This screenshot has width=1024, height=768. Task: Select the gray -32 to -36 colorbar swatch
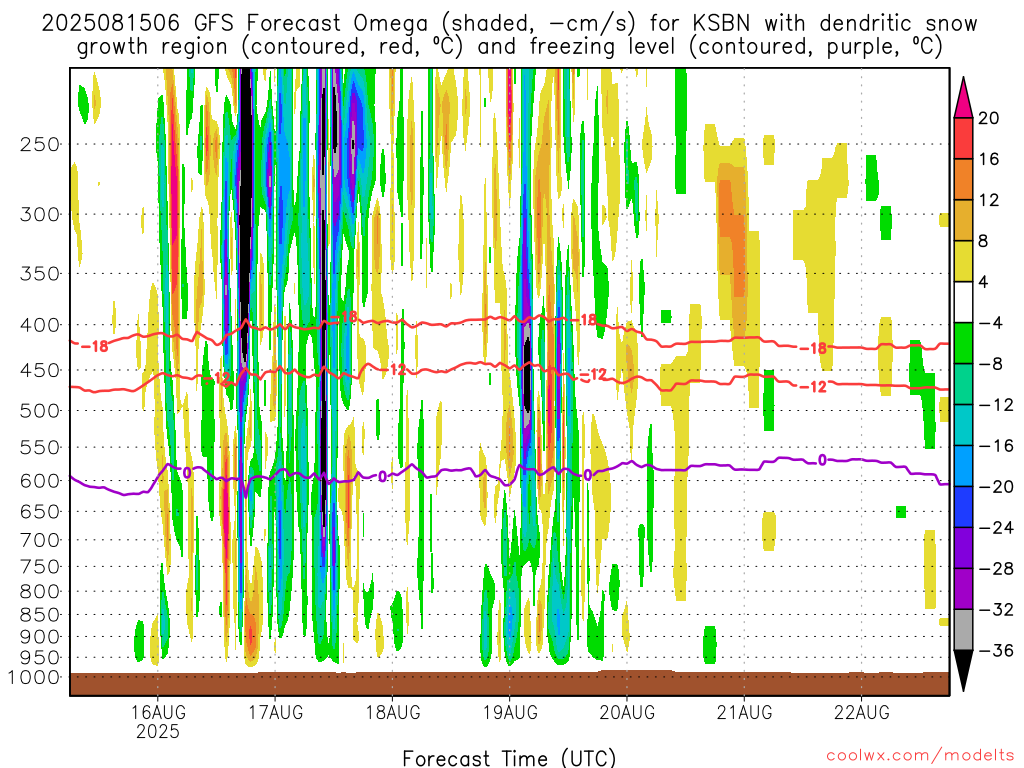(x=963, y=630)
